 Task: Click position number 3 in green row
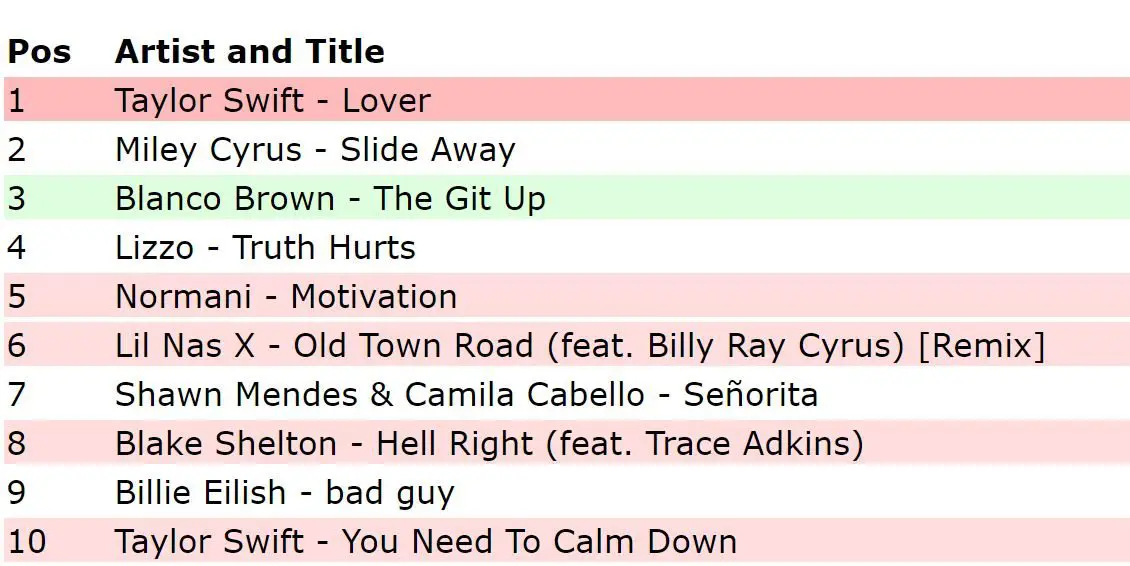(17, 199)
